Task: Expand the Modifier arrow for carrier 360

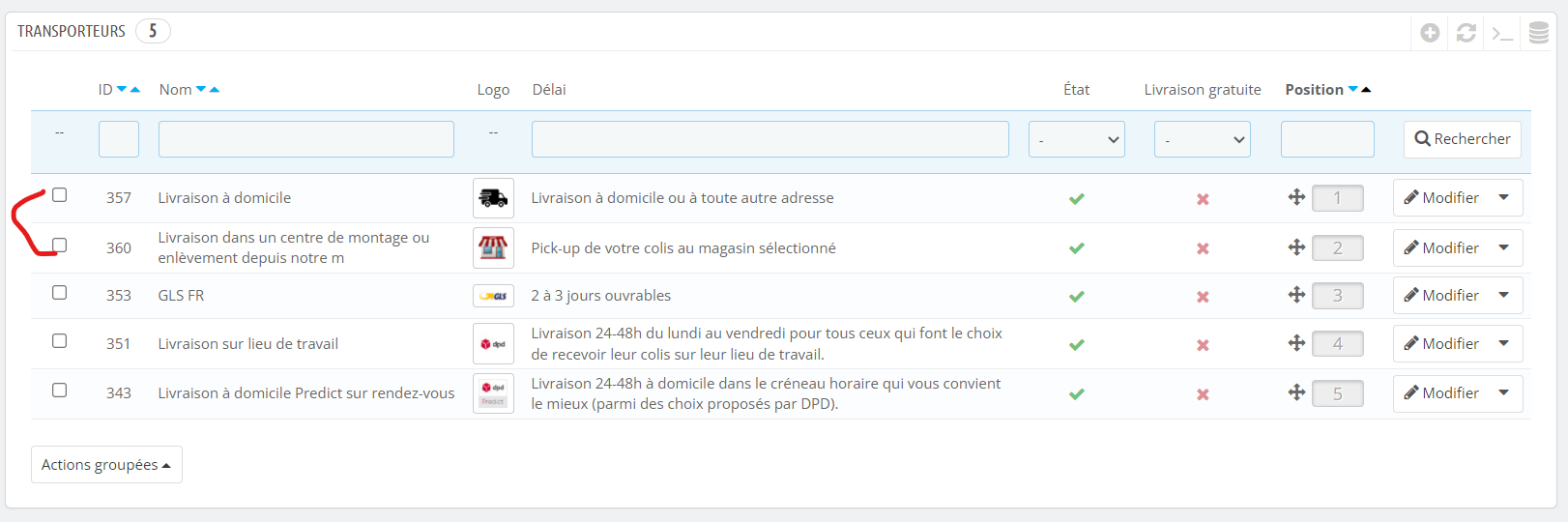Action: (x=1504, y=248)
